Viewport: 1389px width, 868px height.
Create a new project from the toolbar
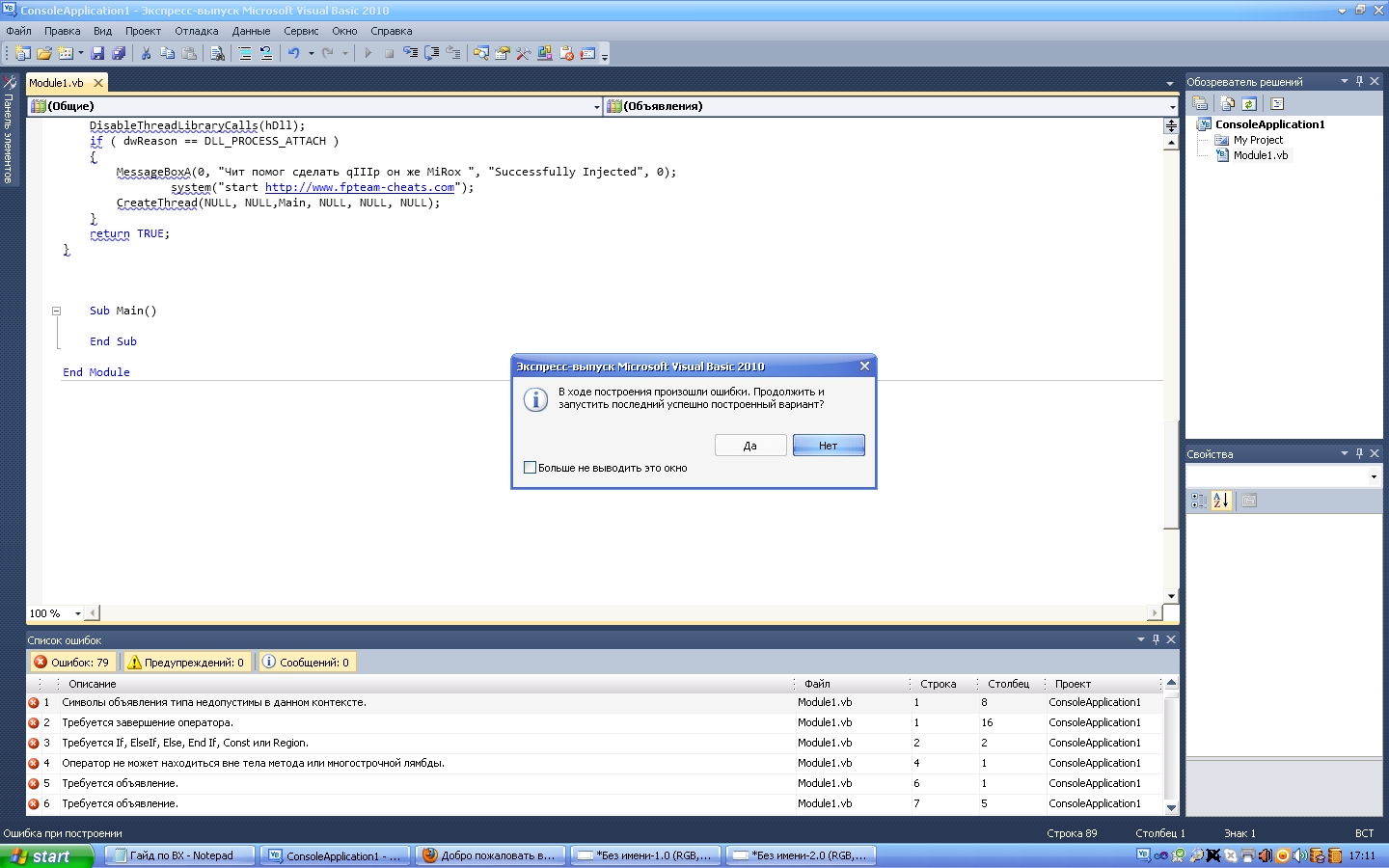click(23, 54)
